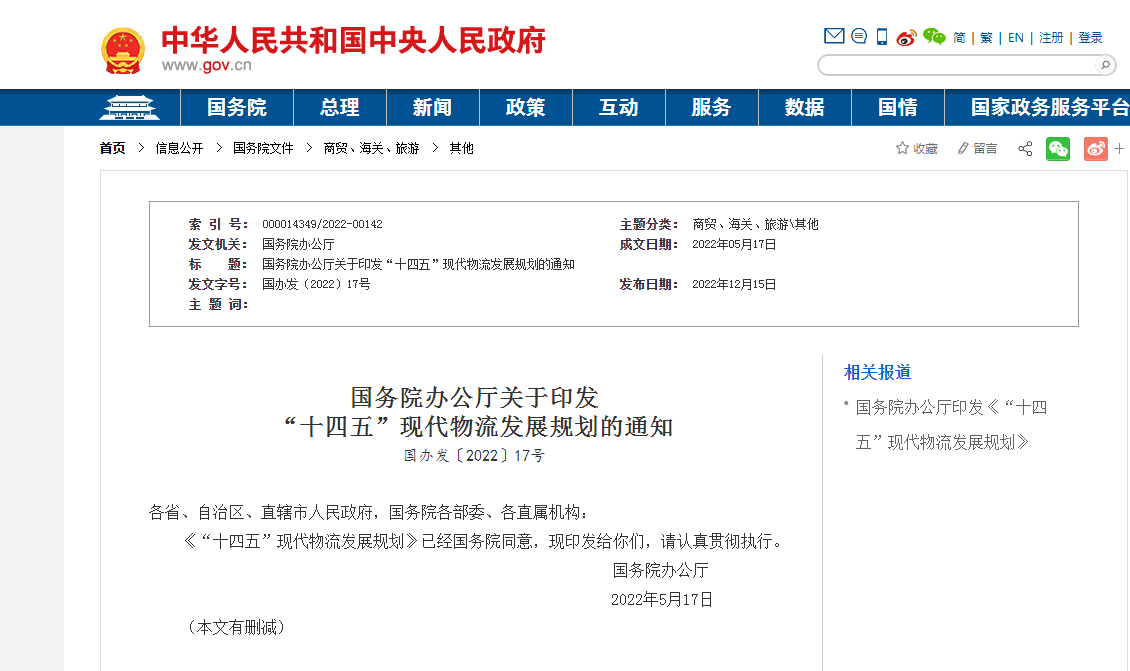This screenshot has width=1130, height=671.
Task: Open the email envelope icon
Action: pos(834,36)
